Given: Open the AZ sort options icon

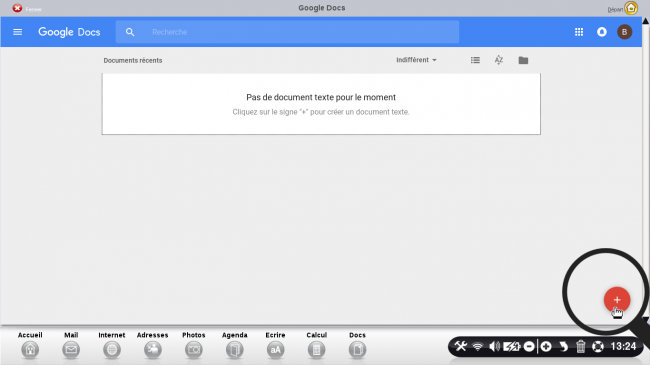Looking at the screenshot, I should coord(499,60).
